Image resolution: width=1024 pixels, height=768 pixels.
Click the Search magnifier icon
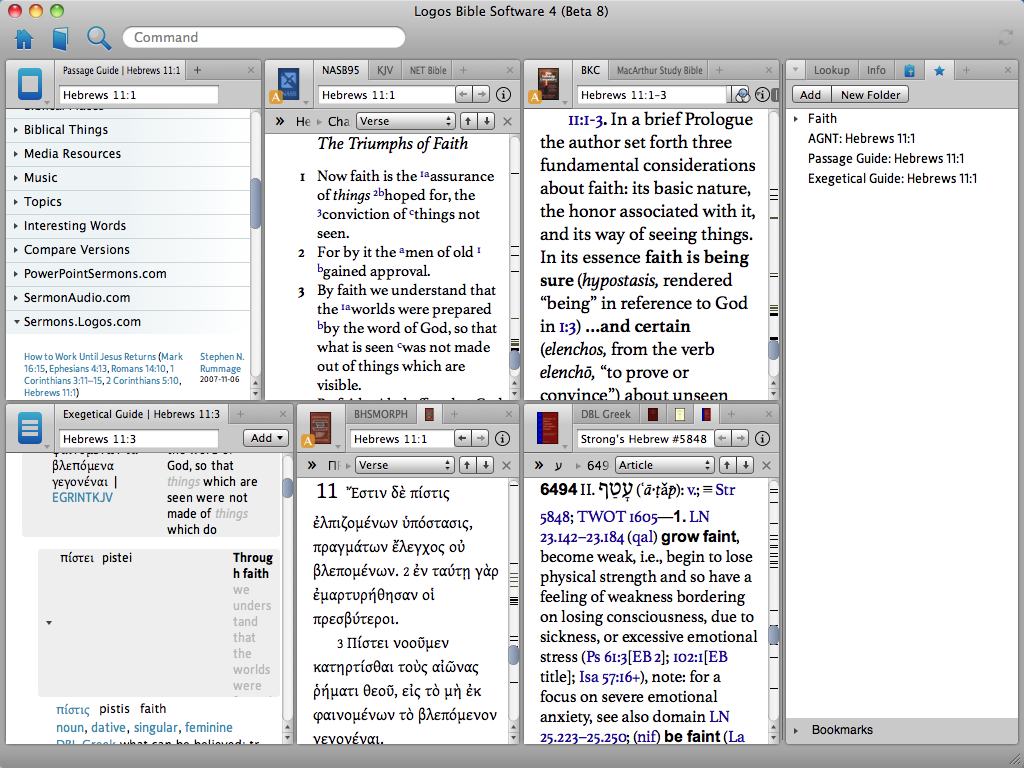tap(99, 38)
